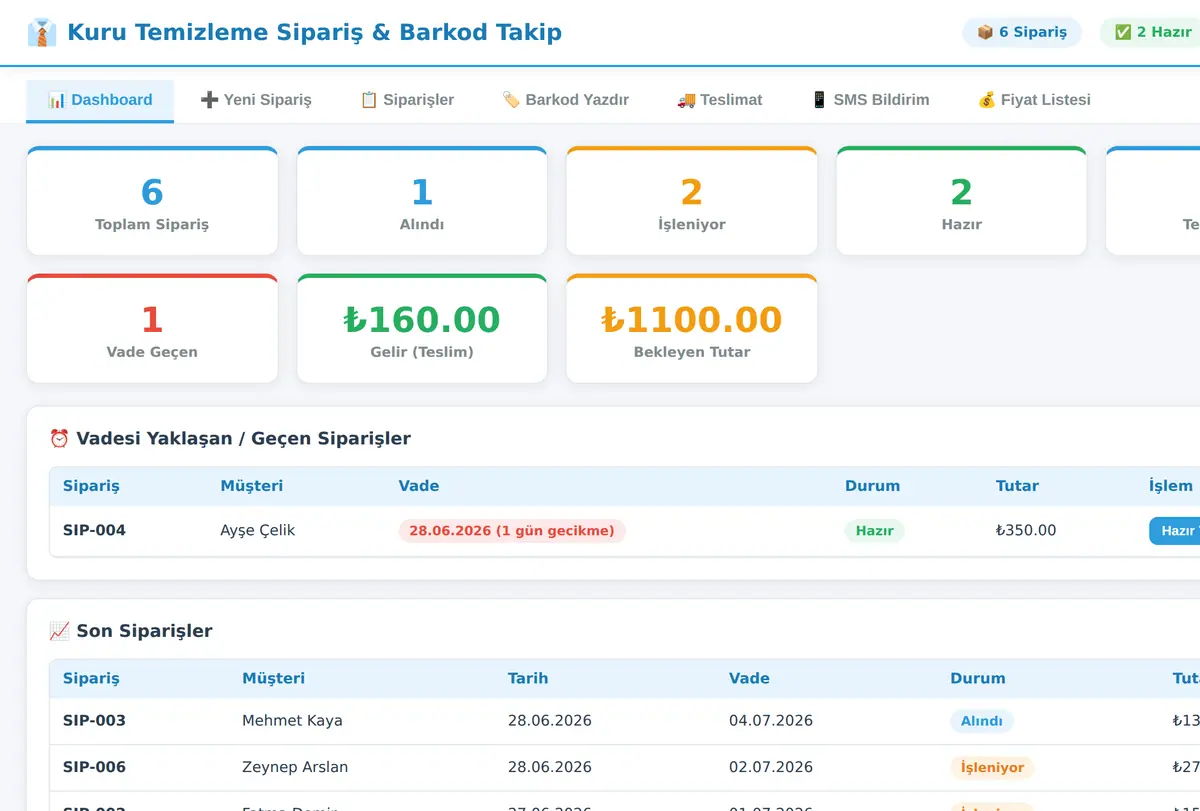This screenshot has height=811, width=1200.
Task: Click order number SIP-004 in the overdue table
Action: (94, 530)
